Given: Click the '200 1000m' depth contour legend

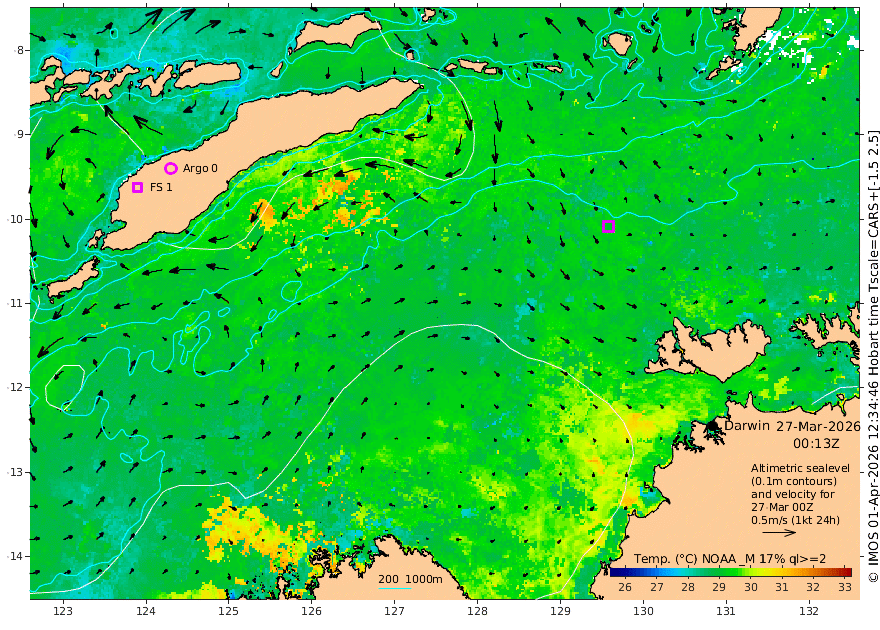Looking at the screenshot, I should 410,579.
